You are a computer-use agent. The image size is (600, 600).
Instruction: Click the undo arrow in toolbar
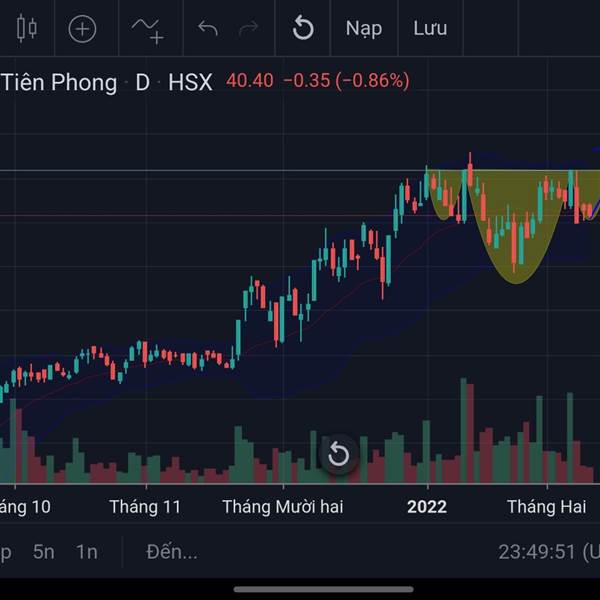208,29
